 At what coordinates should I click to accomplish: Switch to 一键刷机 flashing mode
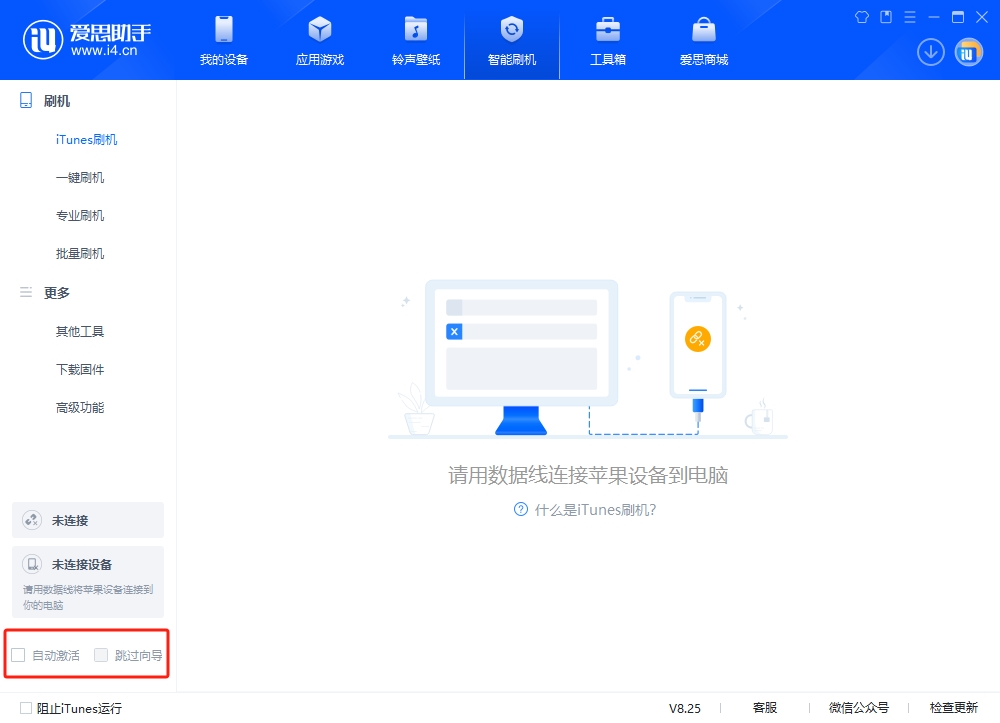[x=79, y=177]
